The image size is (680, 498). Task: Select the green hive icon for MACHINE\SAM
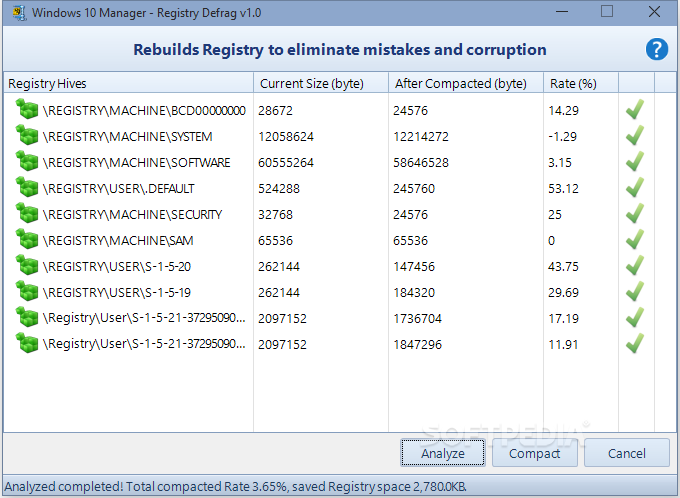[x=27, y=239]
